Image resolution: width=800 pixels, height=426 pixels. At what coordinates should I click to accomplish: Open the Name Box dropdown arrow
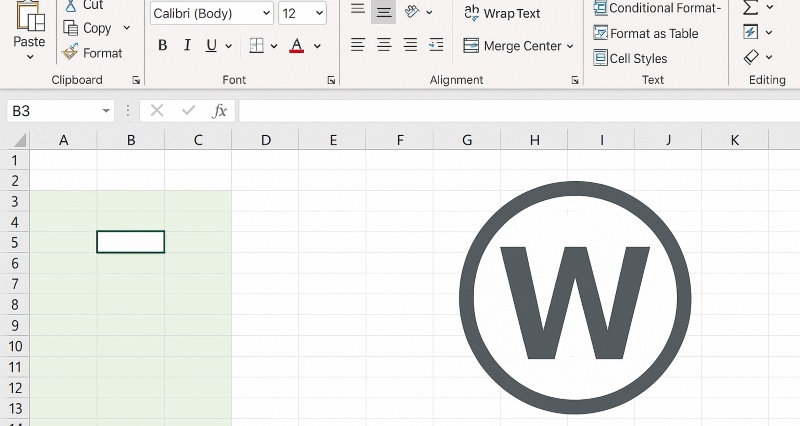[x=106, y=111]
